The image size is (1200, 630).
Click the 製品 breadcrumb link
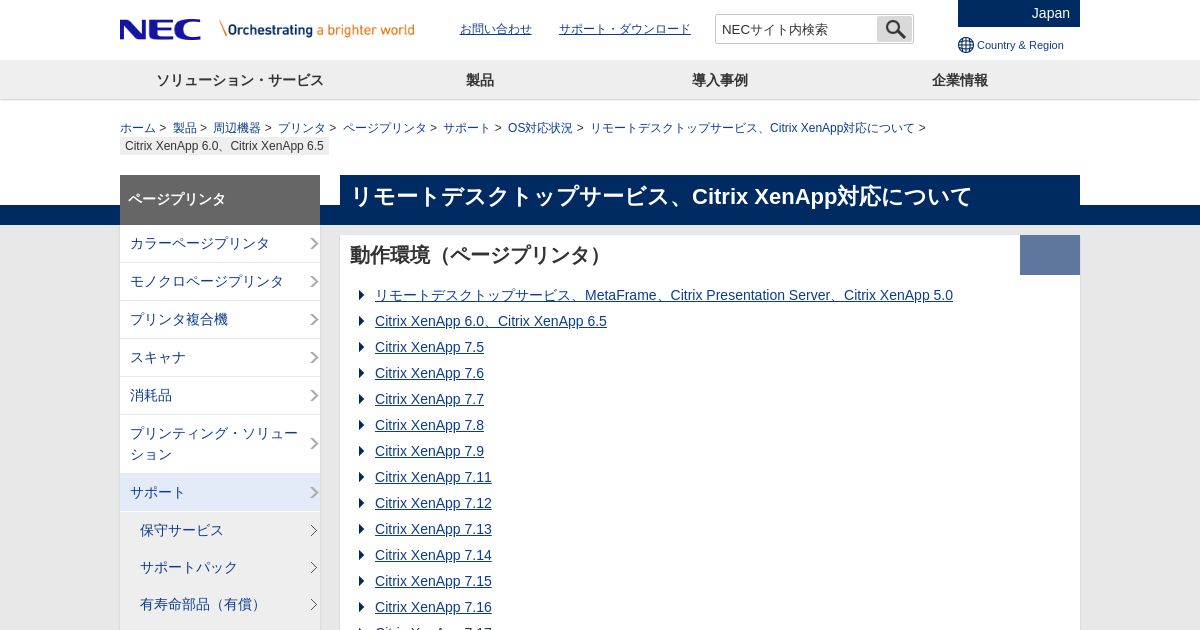(185, 128)
